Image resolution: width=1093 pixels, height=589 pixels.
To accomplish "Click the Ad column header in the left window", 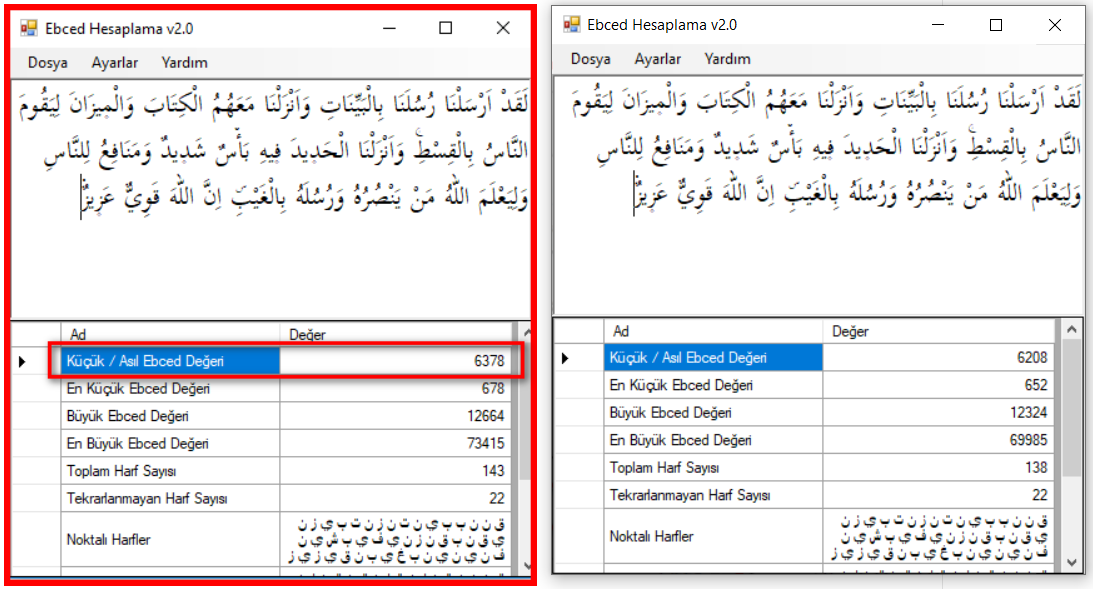I will [170, 335].
